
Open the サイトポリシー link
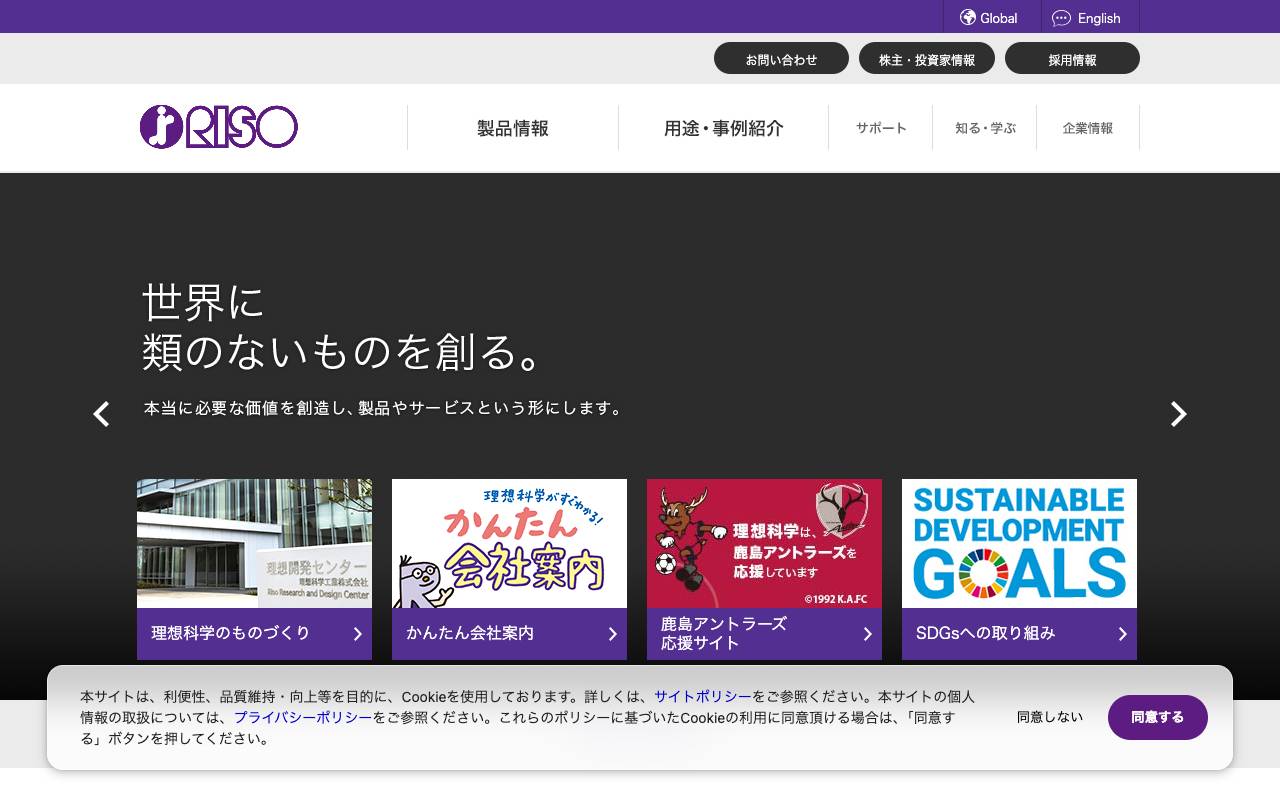tap(702, 696)
